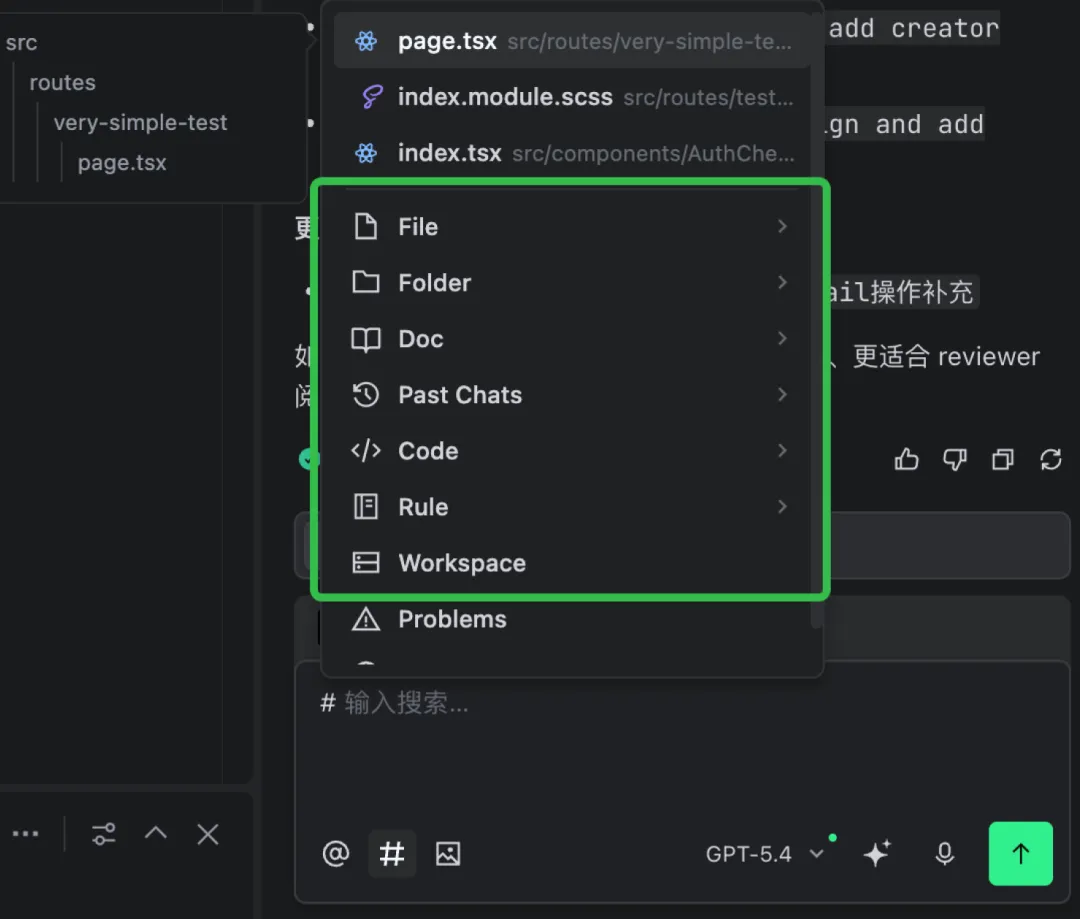Attach an image to the chat
1080x919 pixels.
click(x=448, y=854)
